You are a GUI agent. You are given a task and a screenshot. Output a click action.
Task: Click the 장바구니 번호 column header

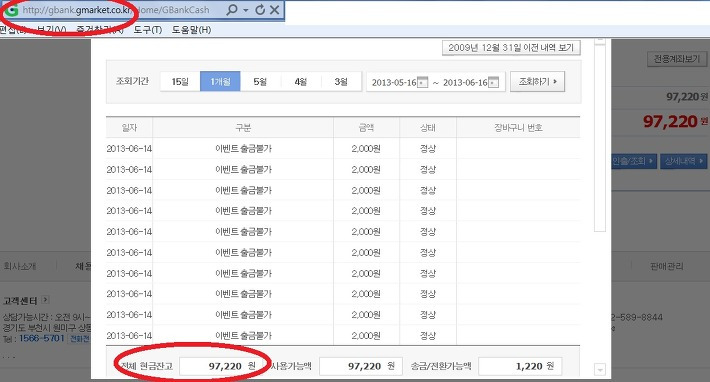click(518, 128)
